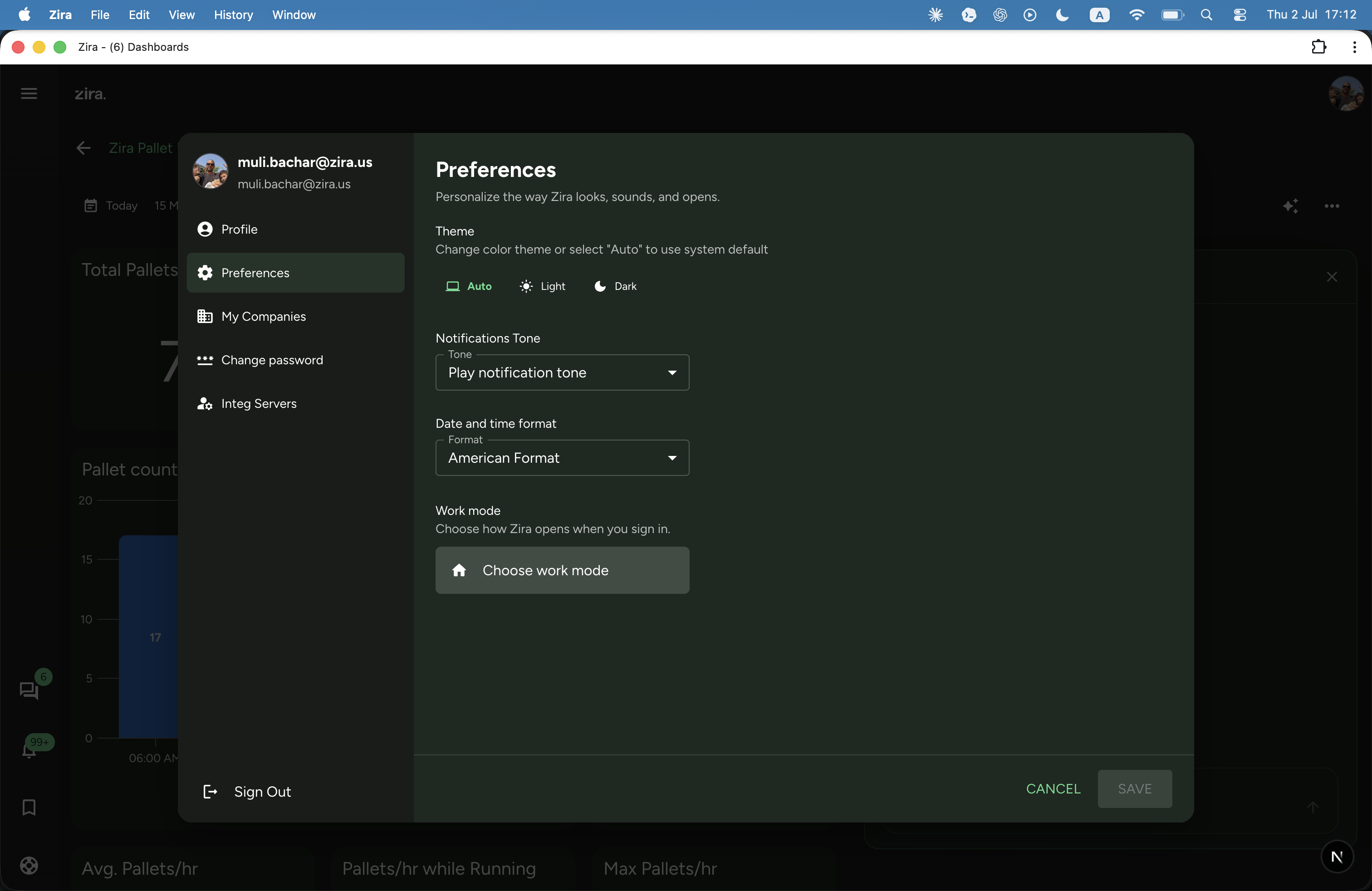Image resolution: width=1372 pixels, height=891 pixels.
Task: Go to Change password section
Action: tap(295, 360)
